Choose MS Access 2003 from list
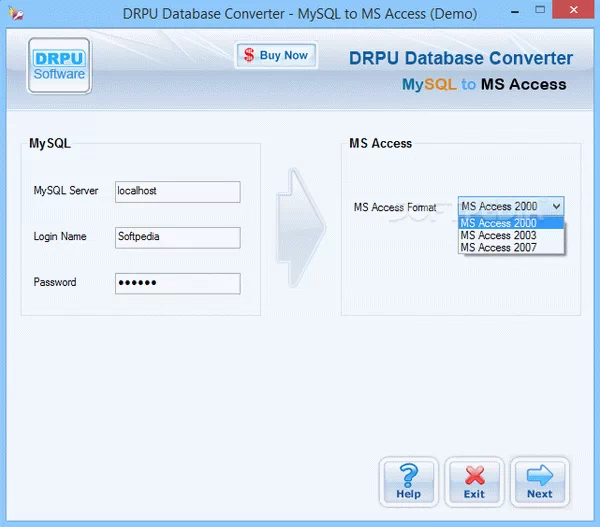Viewport: 600px width, 527px height. (511, 235)
